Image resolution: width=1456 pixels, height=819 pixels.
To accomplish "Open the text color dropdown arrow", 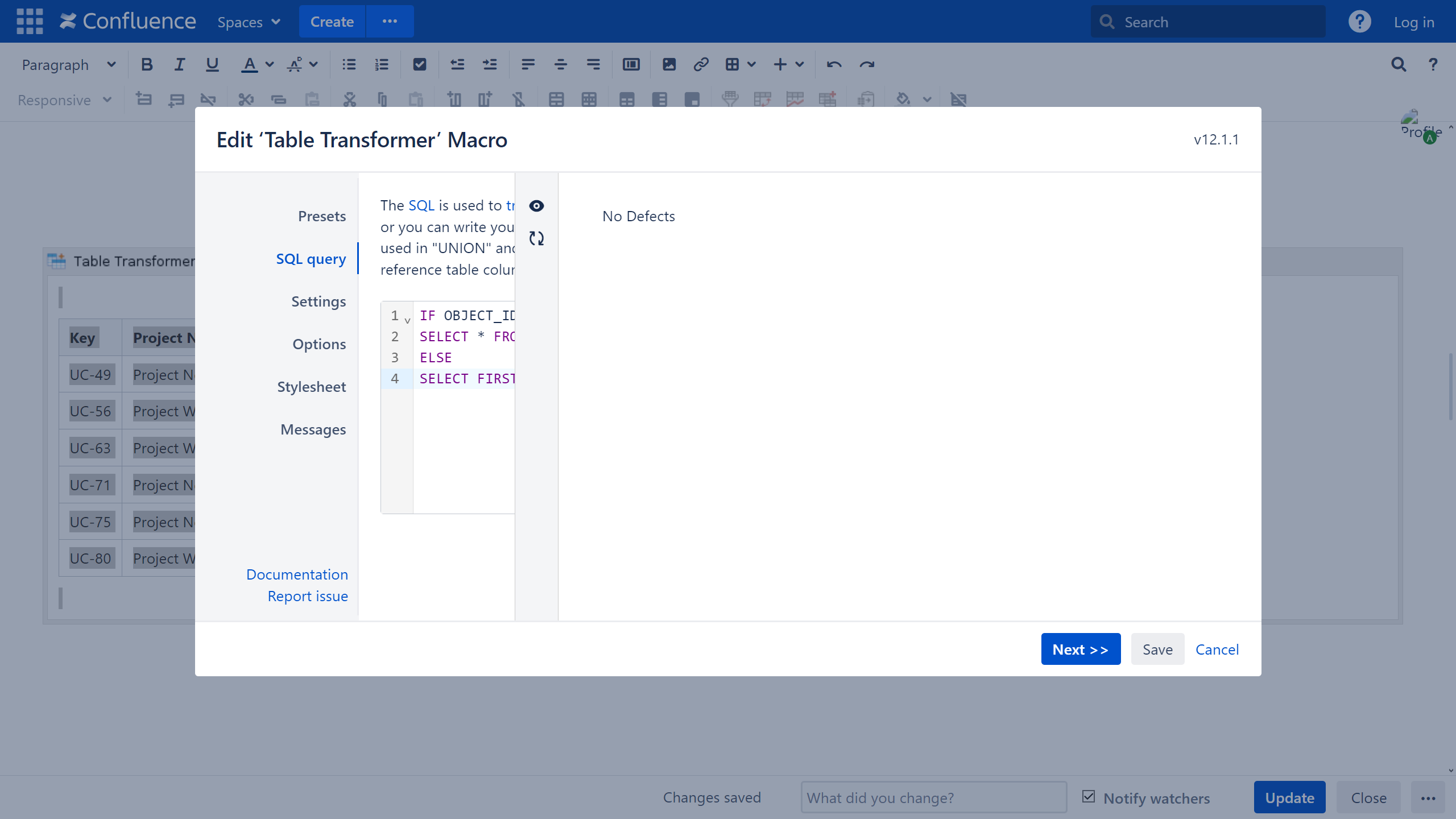I will (270, 64).
